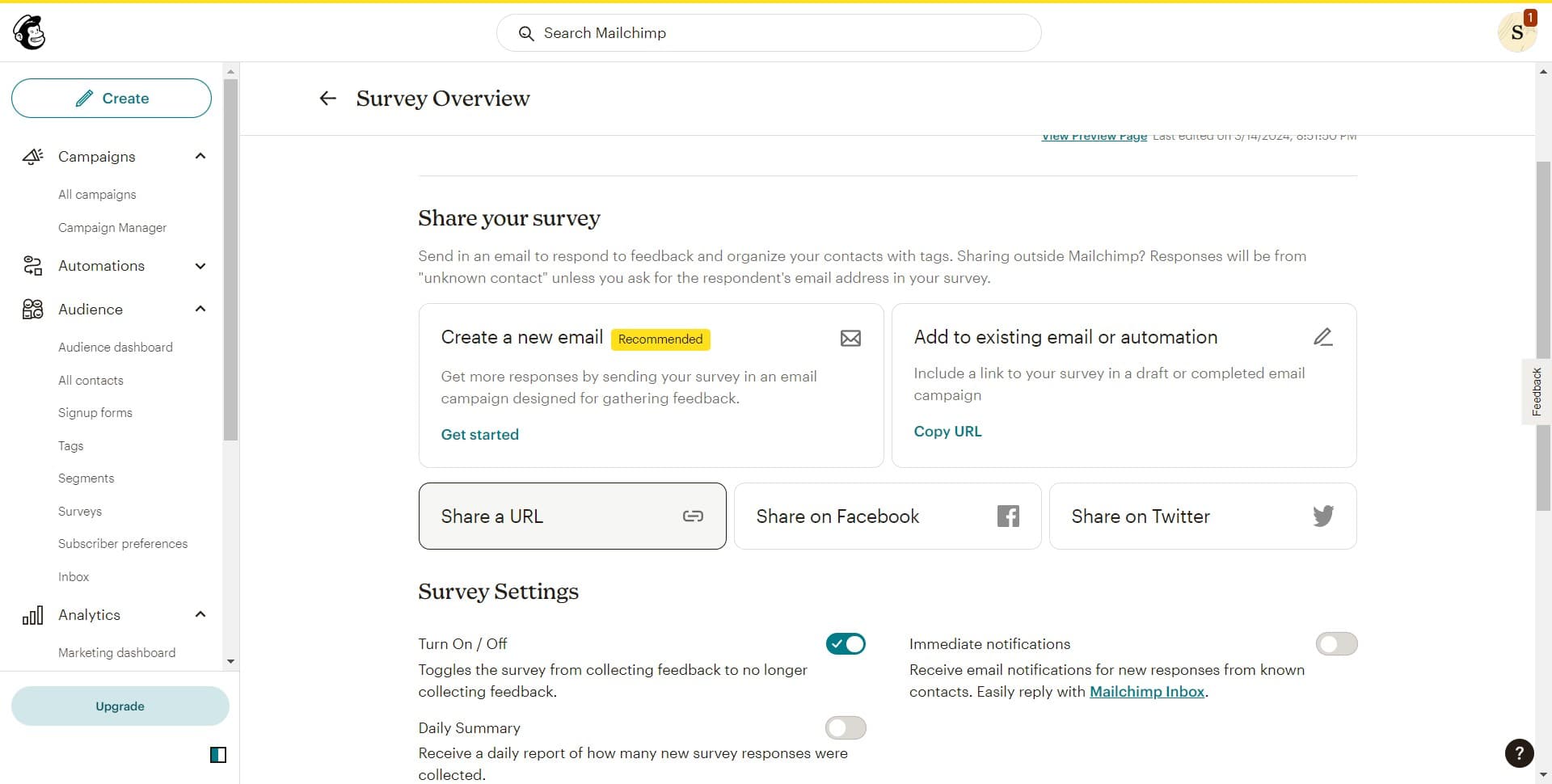Click the envelope icon on Create a new email

[x=850, y=338]
